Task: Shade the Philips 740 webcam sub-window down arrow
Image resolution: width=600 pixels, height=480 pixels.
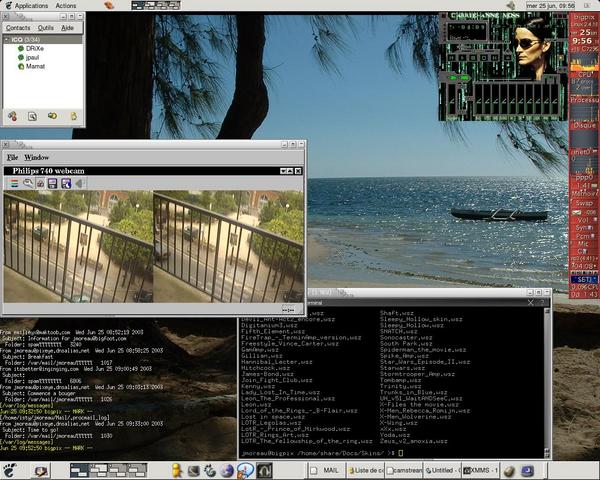Action: click(x=283, y=171)
